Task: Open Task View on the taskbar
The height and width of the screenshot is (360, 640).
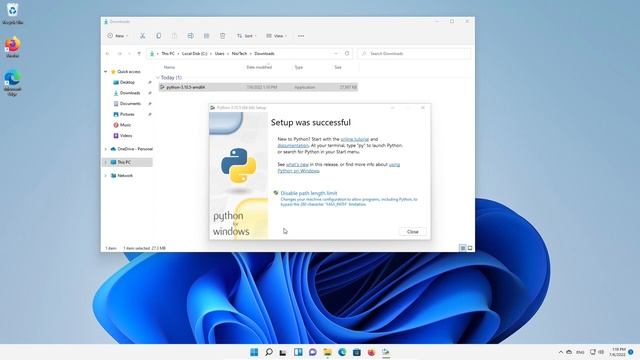Action: tap(283, 352)
